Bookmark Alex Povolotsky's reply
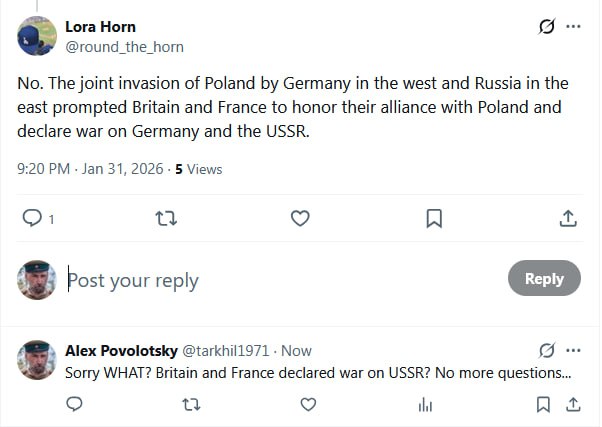The width and height of the screenshot is (602, 427). pyautogui.click(x=543, y=404)
